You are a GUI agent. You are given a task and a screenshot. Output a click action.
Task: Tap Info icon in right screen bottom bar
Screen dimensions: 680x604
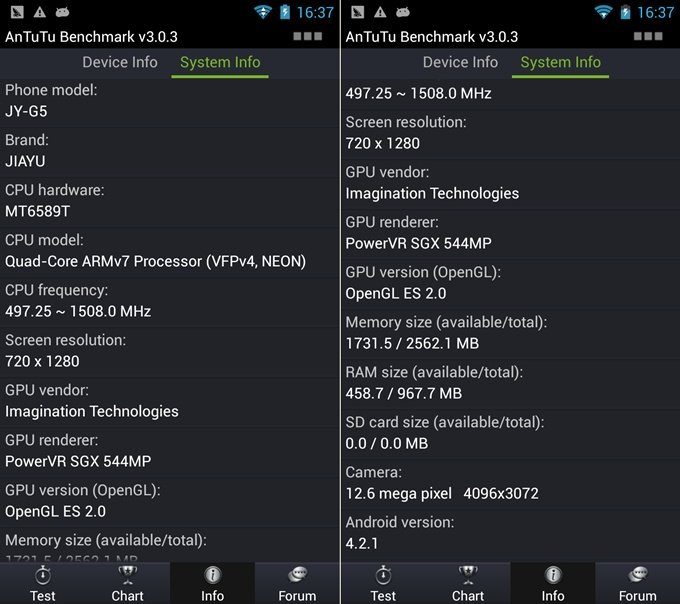[x=553, y=575]
